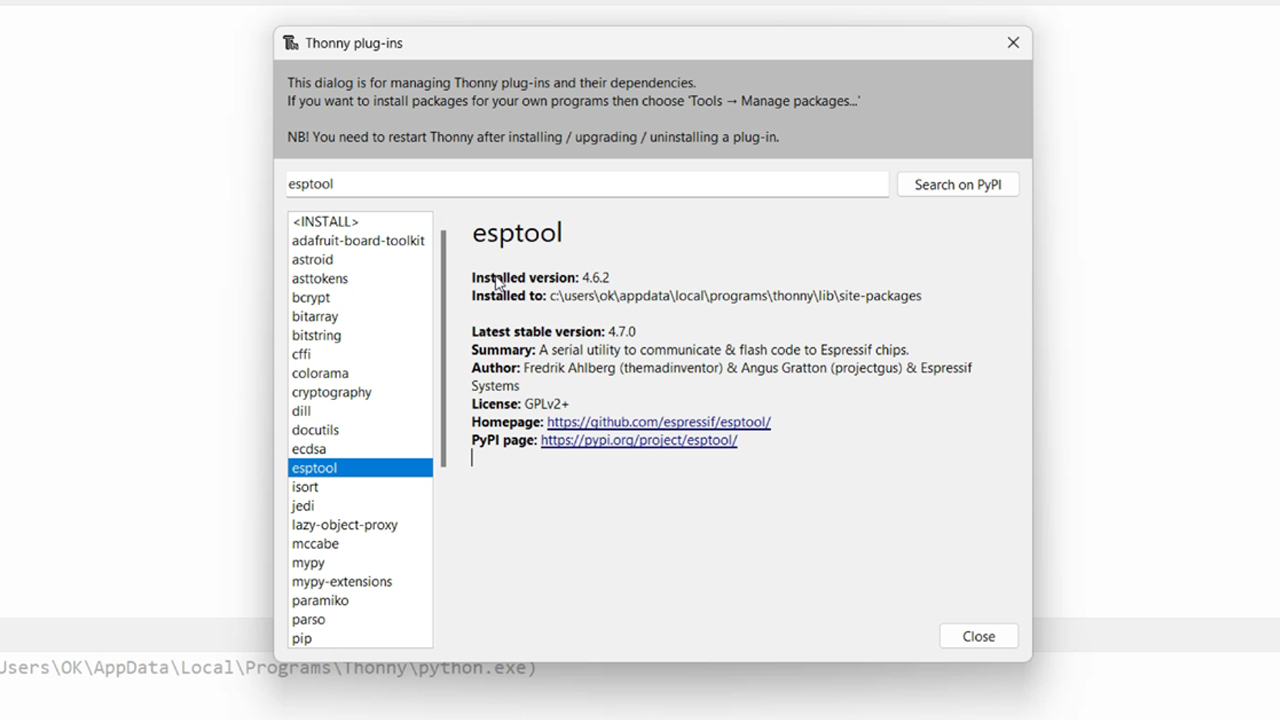This screenshot has width=1280, height=720.
Task: Click the GPLv2+ license text
Action: point(546,404)
